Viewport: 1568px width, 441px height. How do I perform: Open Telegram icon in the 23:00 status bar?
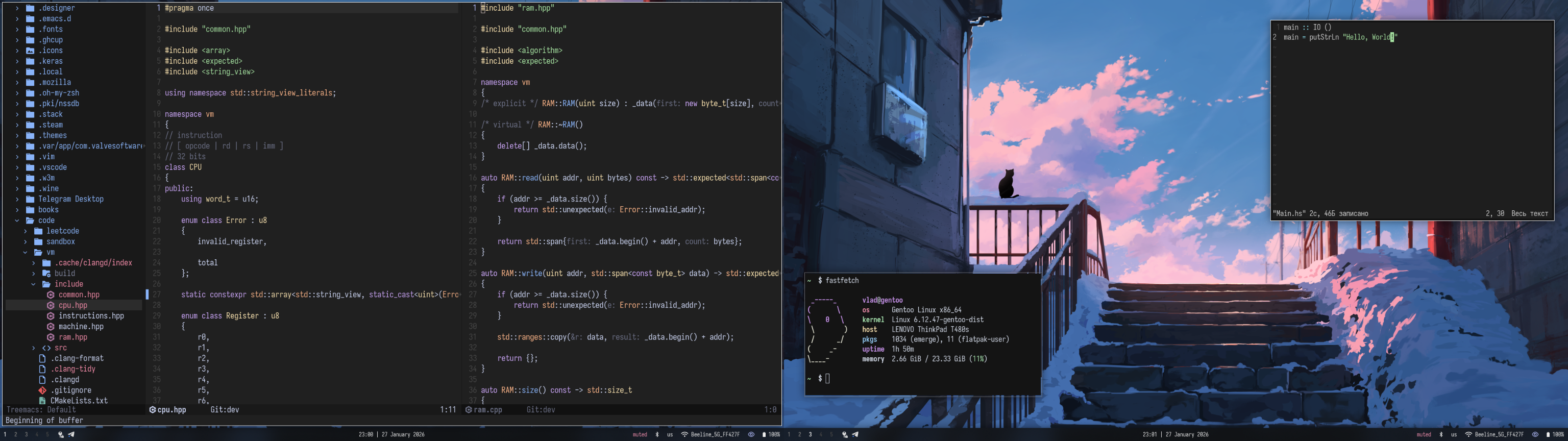71,434
